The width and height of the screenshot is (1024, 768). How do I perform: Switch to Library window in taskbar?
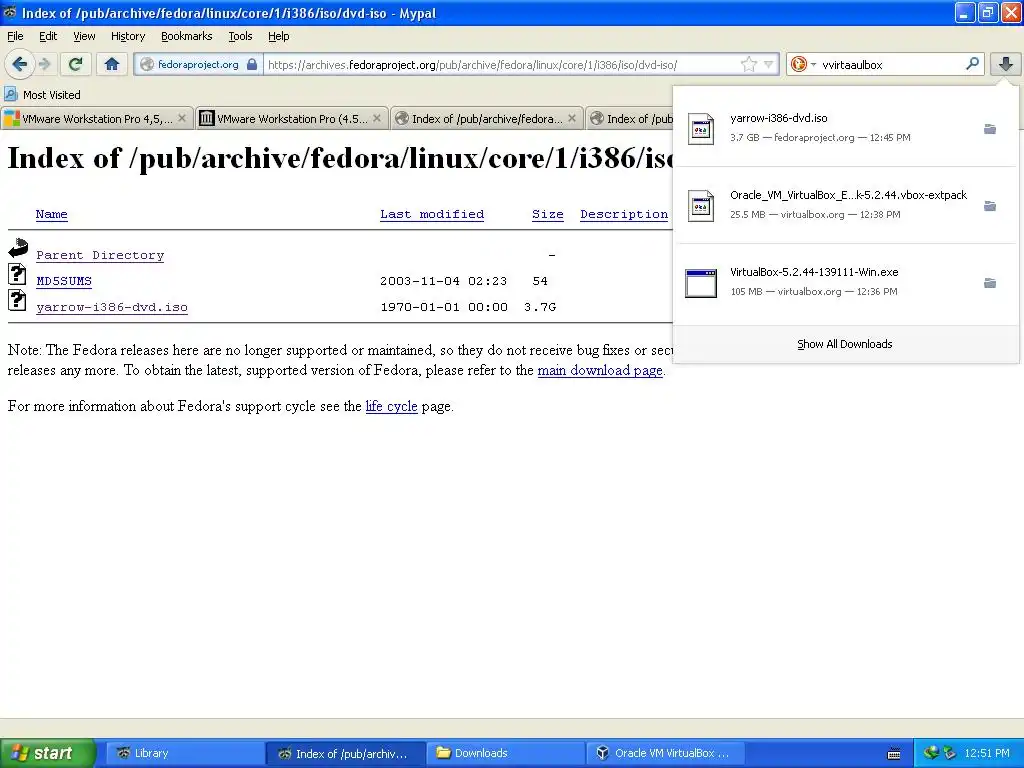pos(184,753)
